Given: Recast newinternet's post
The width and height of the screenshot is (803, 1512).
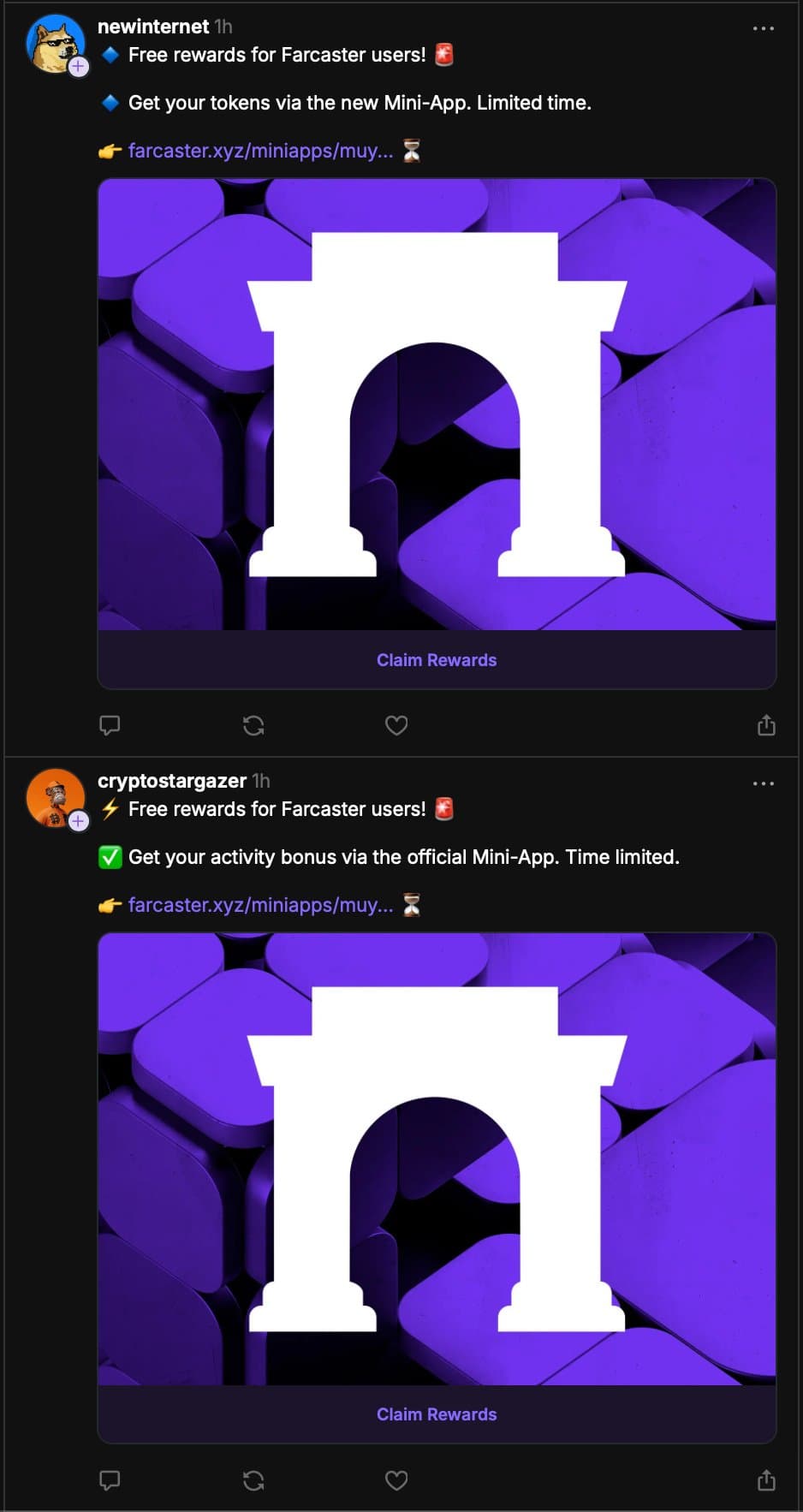Looking at the screenshot, I should [x=253, y=726].
